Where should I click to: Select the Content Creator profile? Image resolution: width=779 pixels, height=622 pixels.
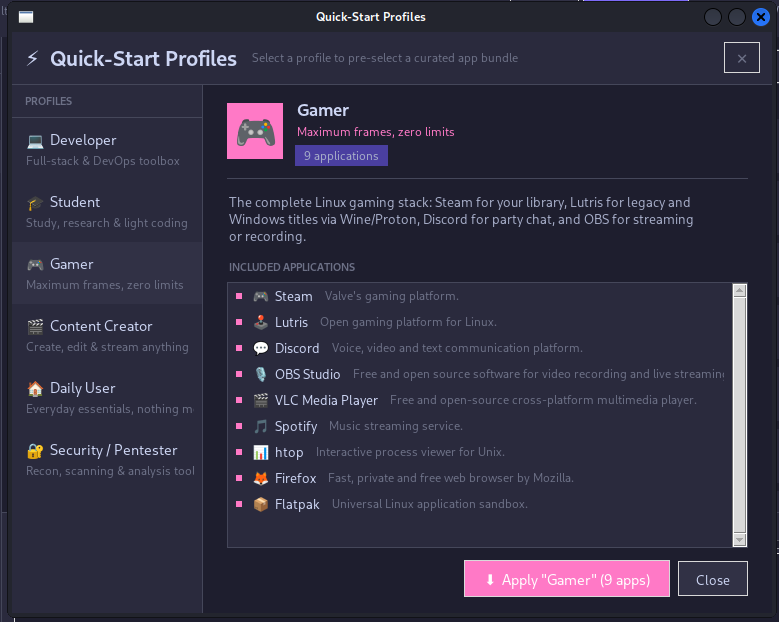tap(107, 335)
